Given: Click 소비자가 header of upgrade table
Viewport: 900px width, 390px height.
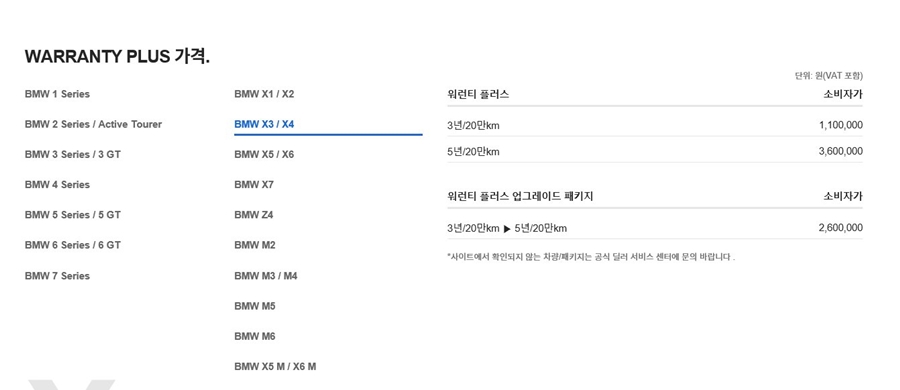Looking at the screenshot, I should click(843, 196).
